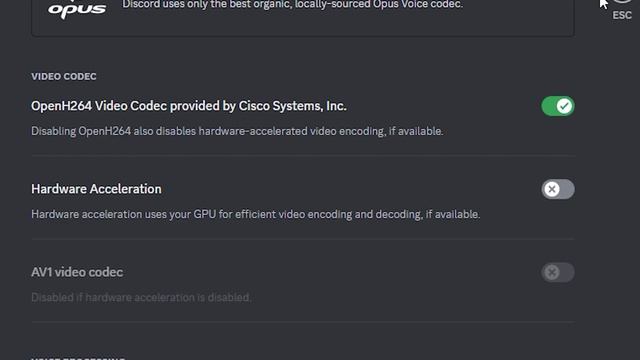Click the green checkmark knob on the OpenH264 switch

click(564, 106)
